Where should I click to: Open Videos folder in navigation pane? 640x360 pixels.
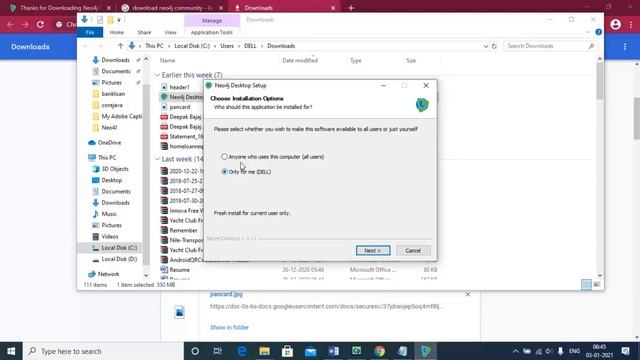click(110, 237)
